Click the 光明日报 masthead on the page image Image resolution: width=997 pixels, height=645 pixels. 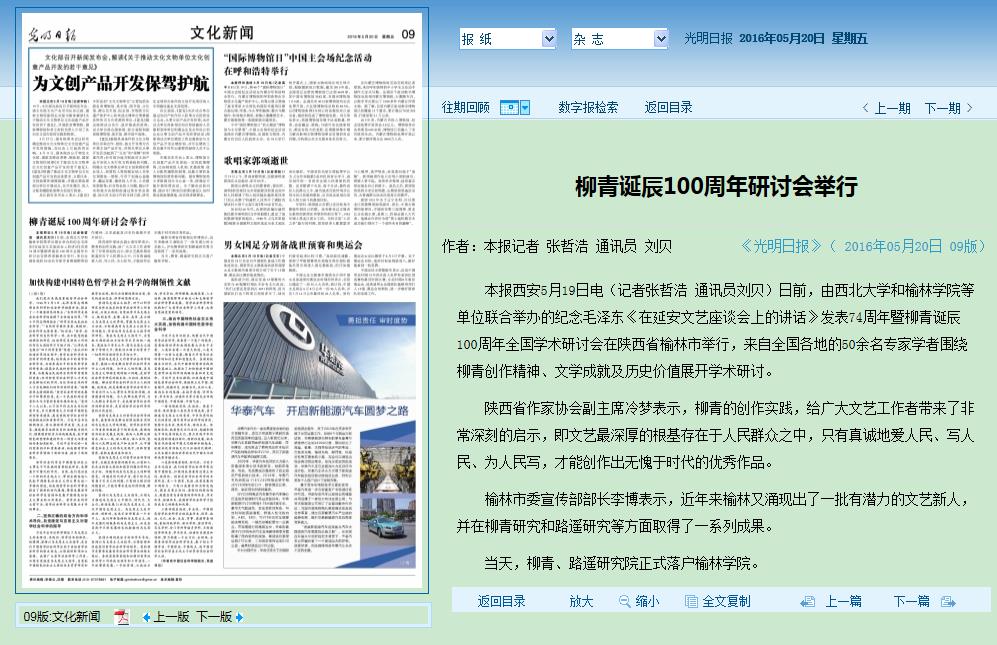click(x=52, y=34)
